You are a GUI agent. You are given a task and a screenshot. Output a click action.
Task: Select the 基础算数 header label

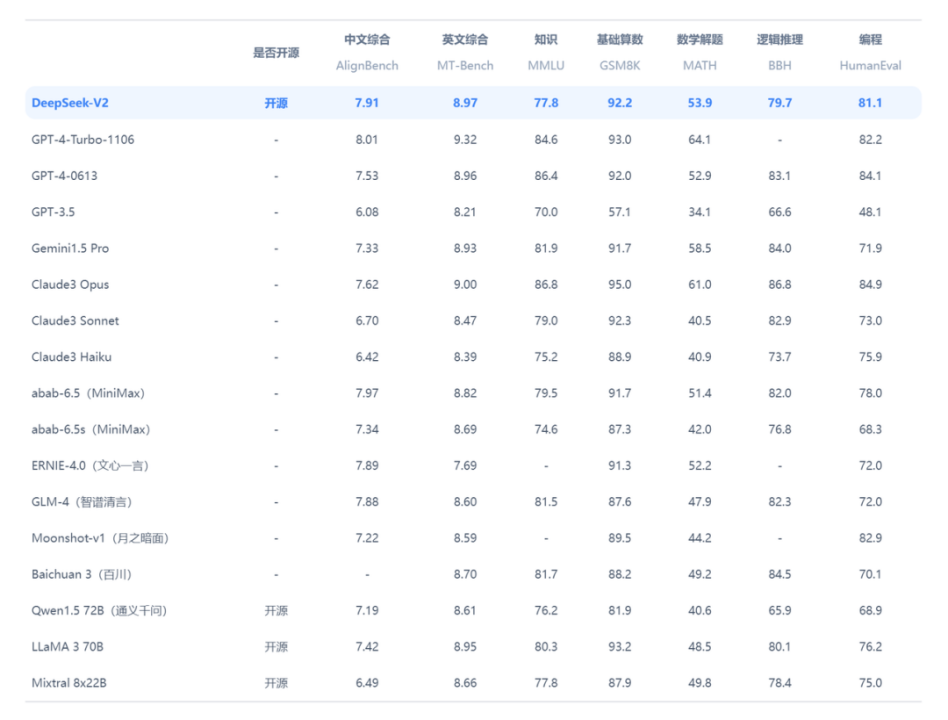tap(620, 39)
